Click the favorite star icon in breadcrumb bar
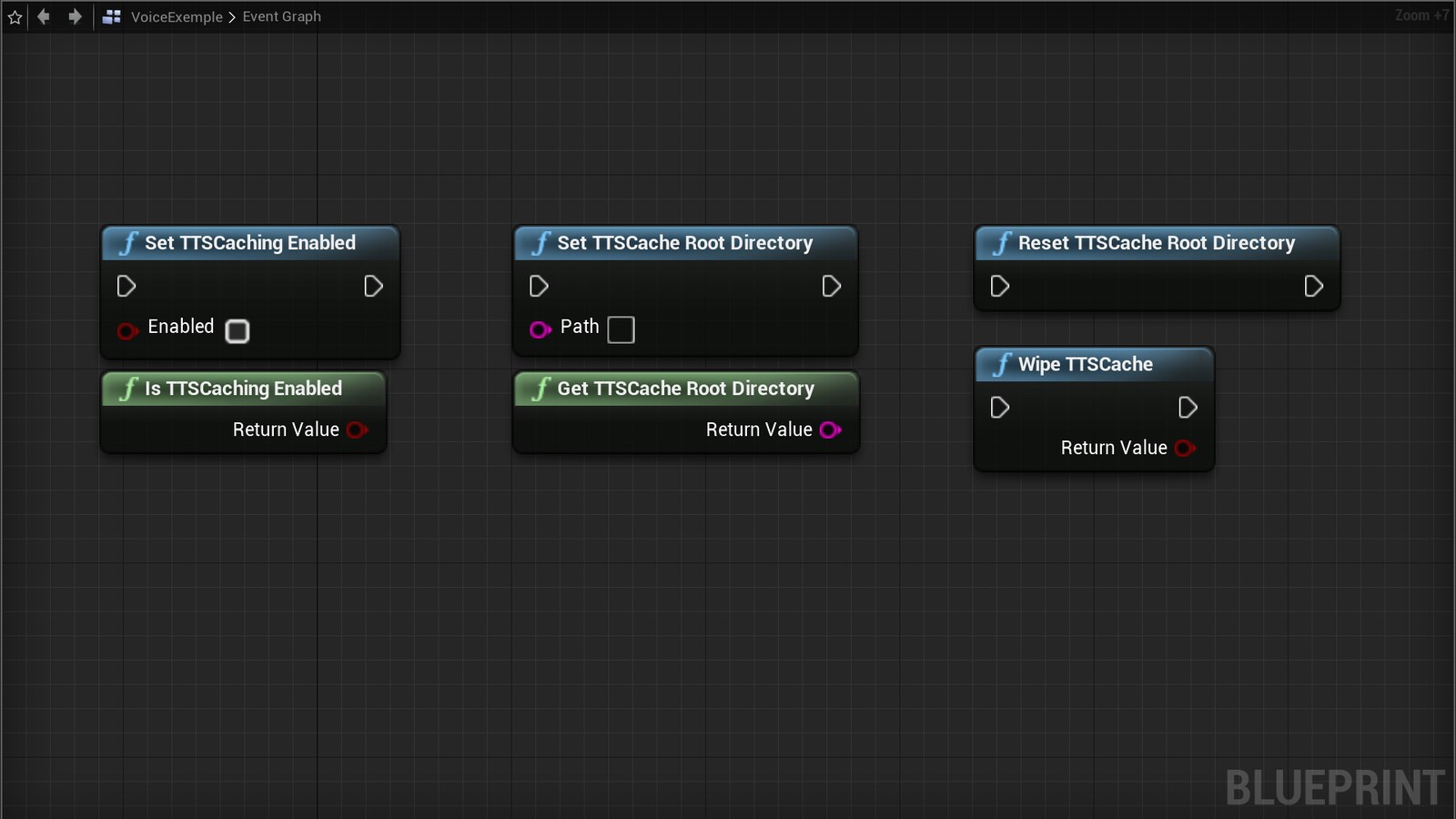The image size is (1456, 819). click(15, 17)
